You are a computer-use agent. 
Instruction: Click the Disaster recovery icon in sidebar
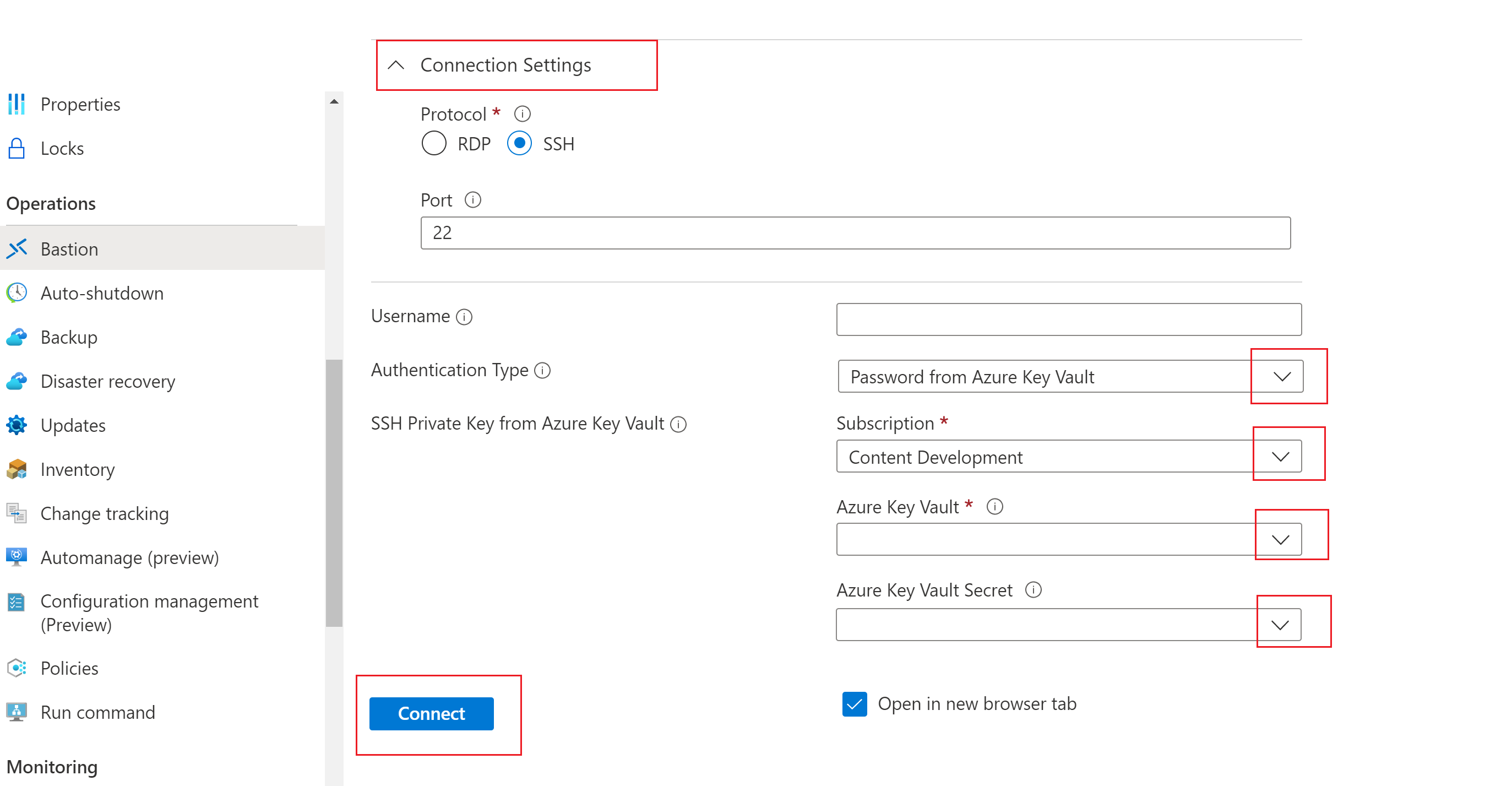coord(17,381)
